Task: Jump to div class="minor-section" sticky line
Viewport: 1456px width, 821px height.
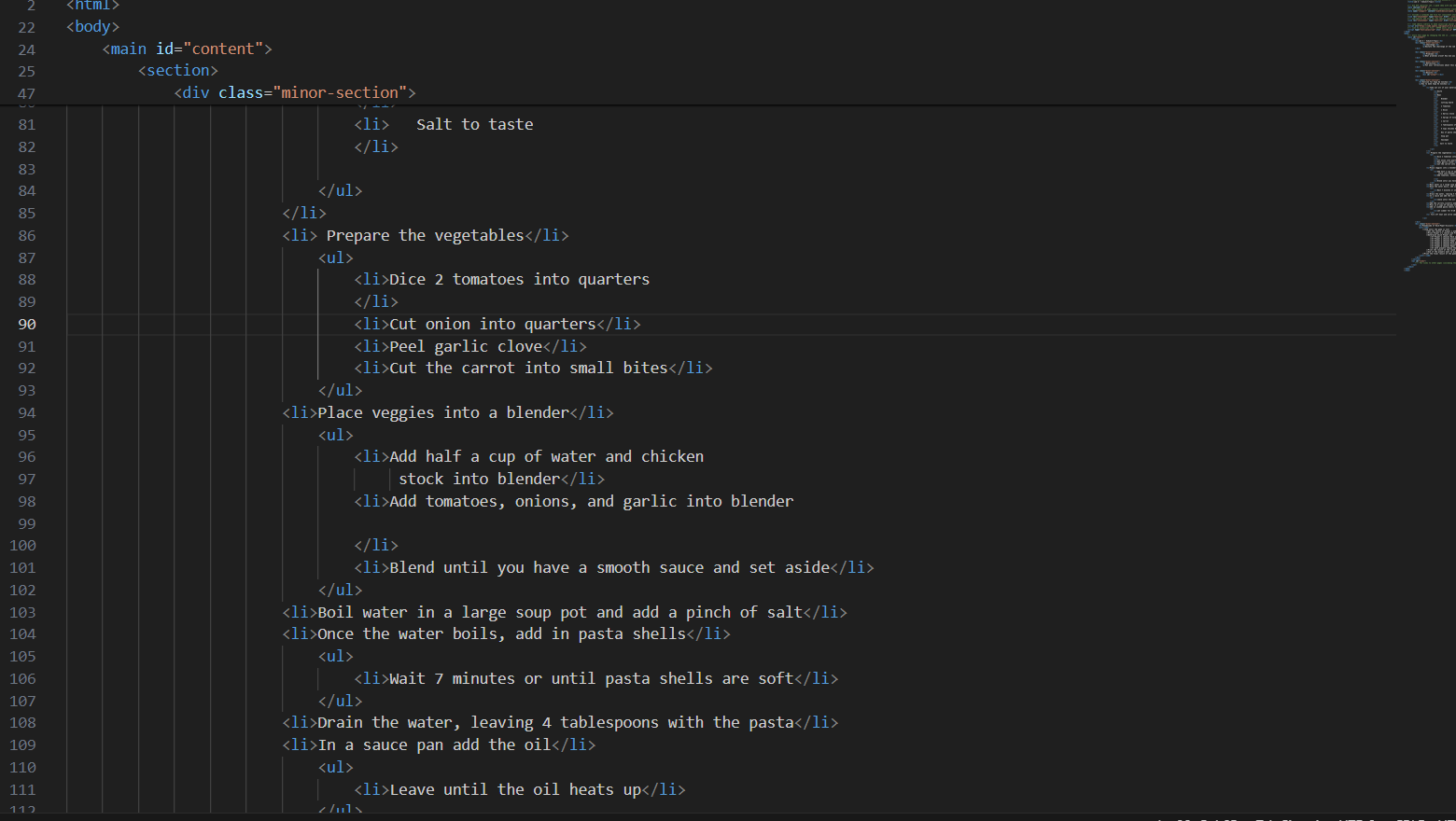Action: [295, 92]
